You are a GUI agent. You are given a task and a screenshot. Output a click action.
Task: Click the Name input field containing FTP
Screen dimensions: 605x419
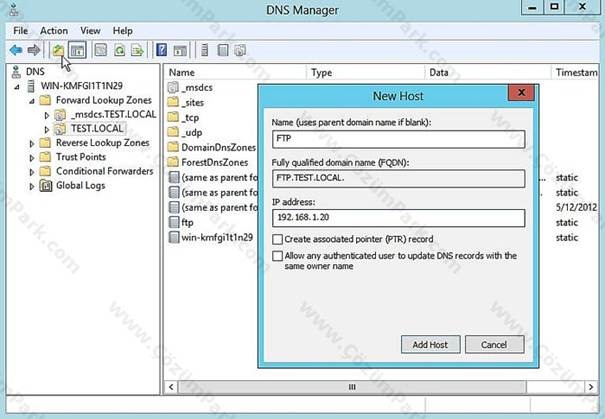point(399,139)
